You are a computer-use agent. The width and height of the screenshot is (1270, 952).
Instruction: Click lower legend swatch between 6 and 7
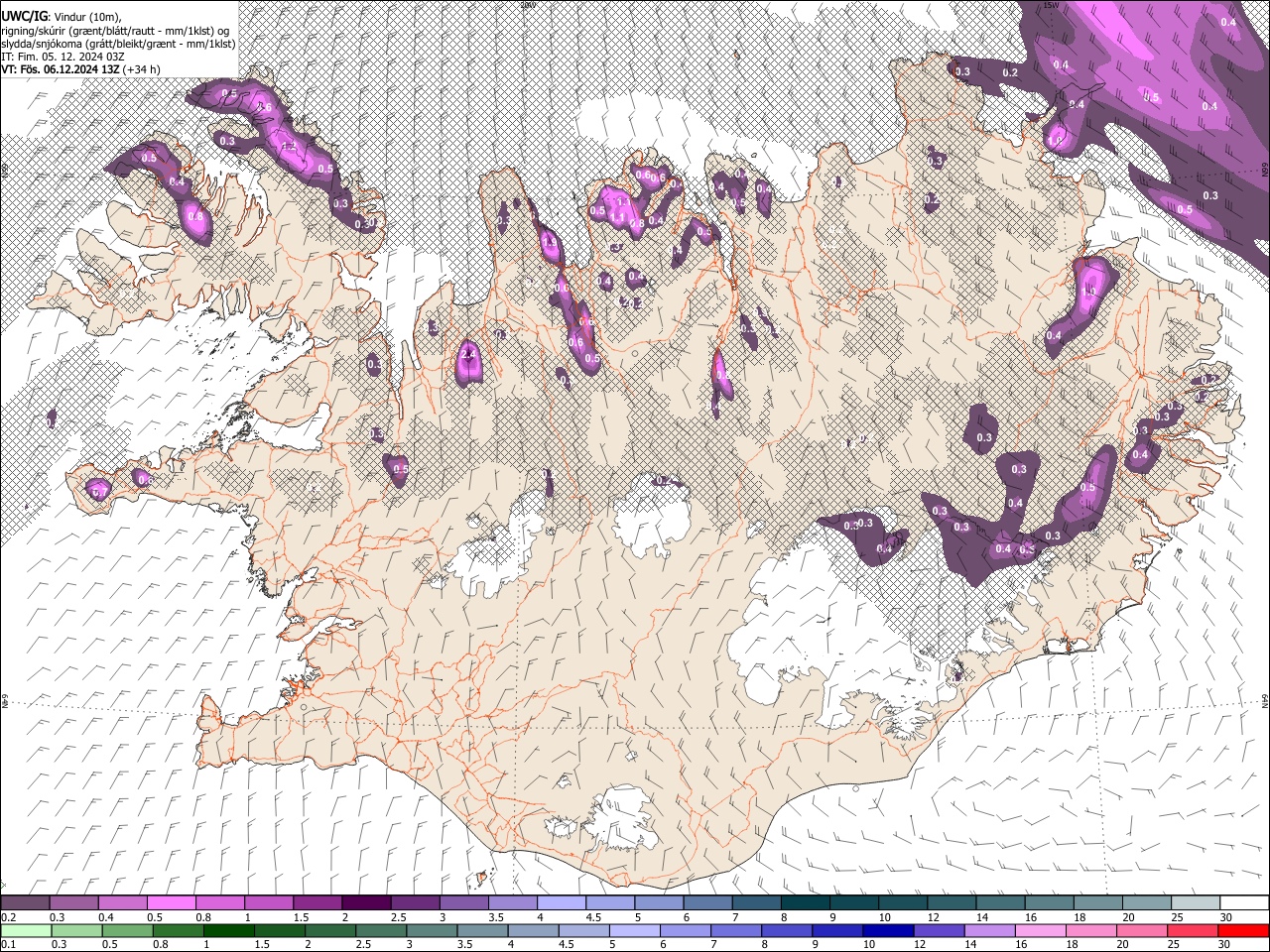(687, 930)
